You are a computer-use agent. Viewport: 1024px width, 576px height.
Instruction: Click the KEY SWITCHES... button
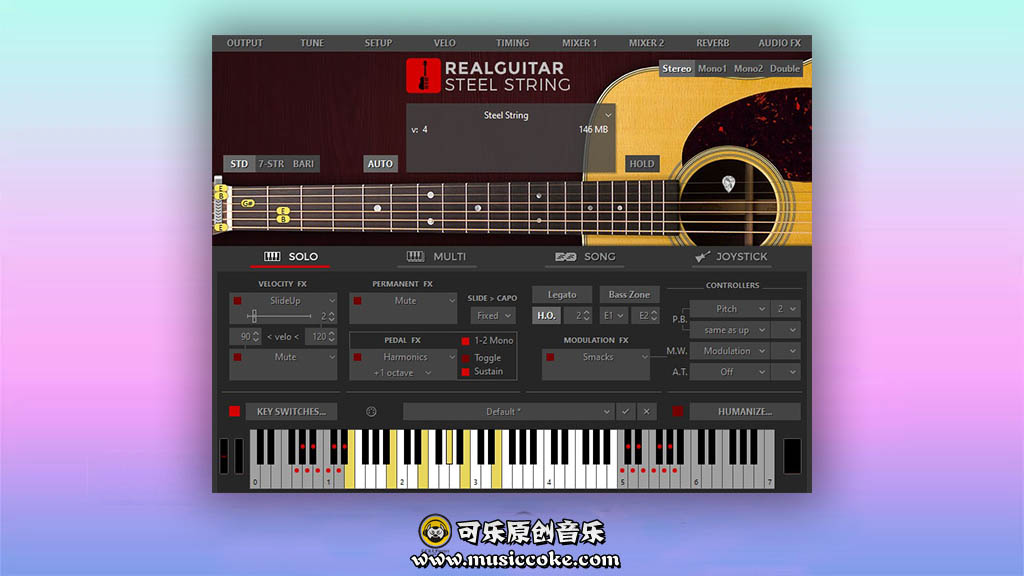(291, 411)
